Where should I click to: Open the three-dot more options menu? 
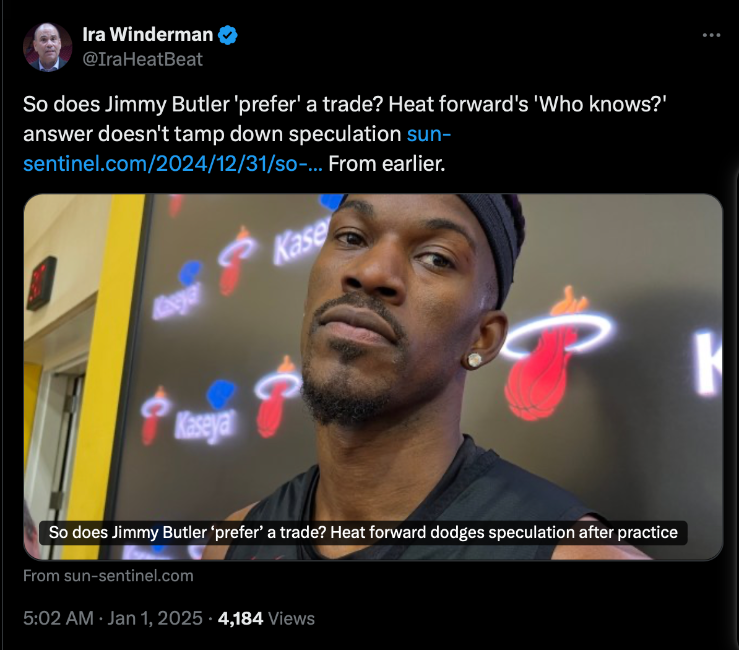tap(711, 35)
